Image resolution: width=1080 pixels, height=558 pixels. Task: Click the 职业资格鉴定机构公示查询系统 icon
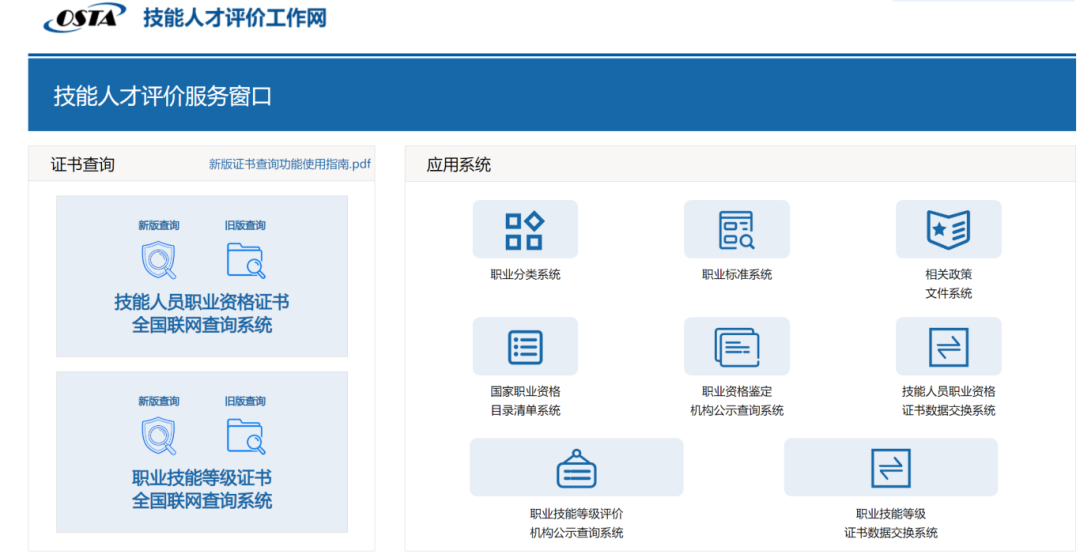pos(737,347)
